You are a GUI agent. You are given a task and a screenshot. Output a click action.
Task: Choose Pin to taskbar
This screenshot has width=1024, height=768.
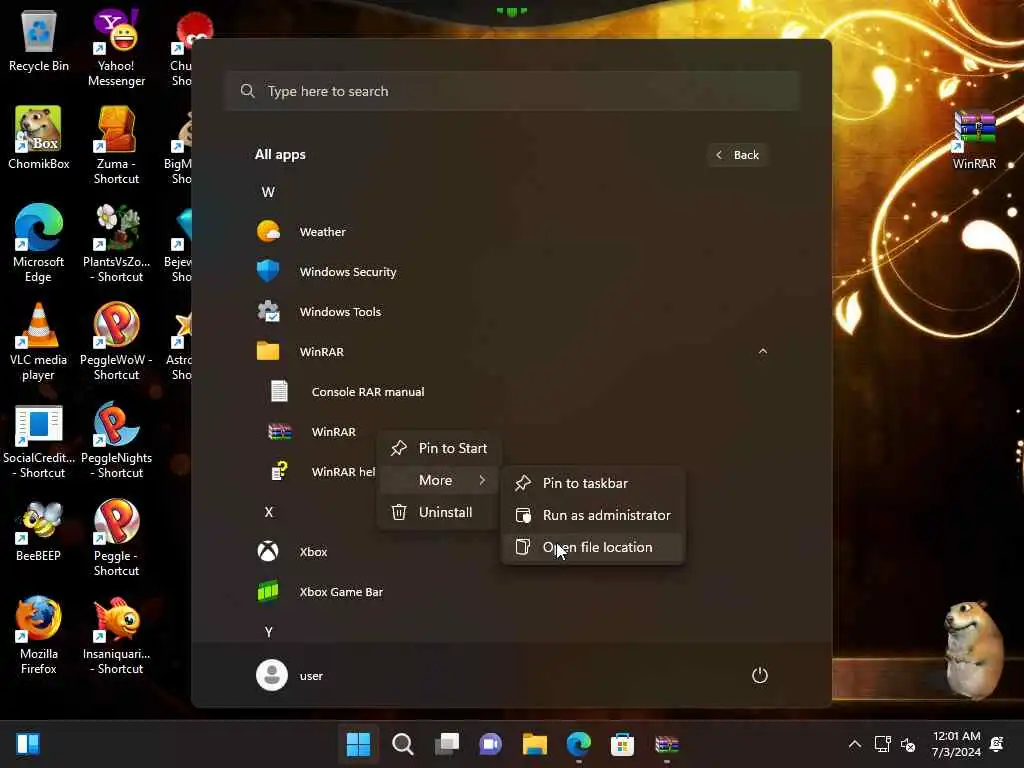click(593, 483)
